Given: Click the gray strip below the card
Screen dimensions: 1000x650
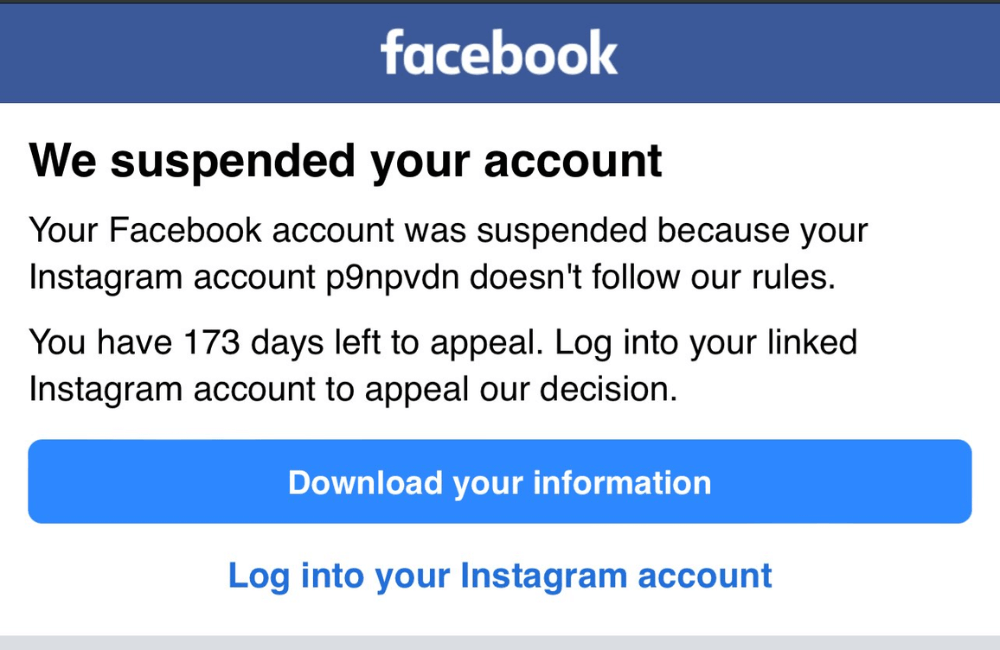Looking at the screenshot, I should 500,642.
